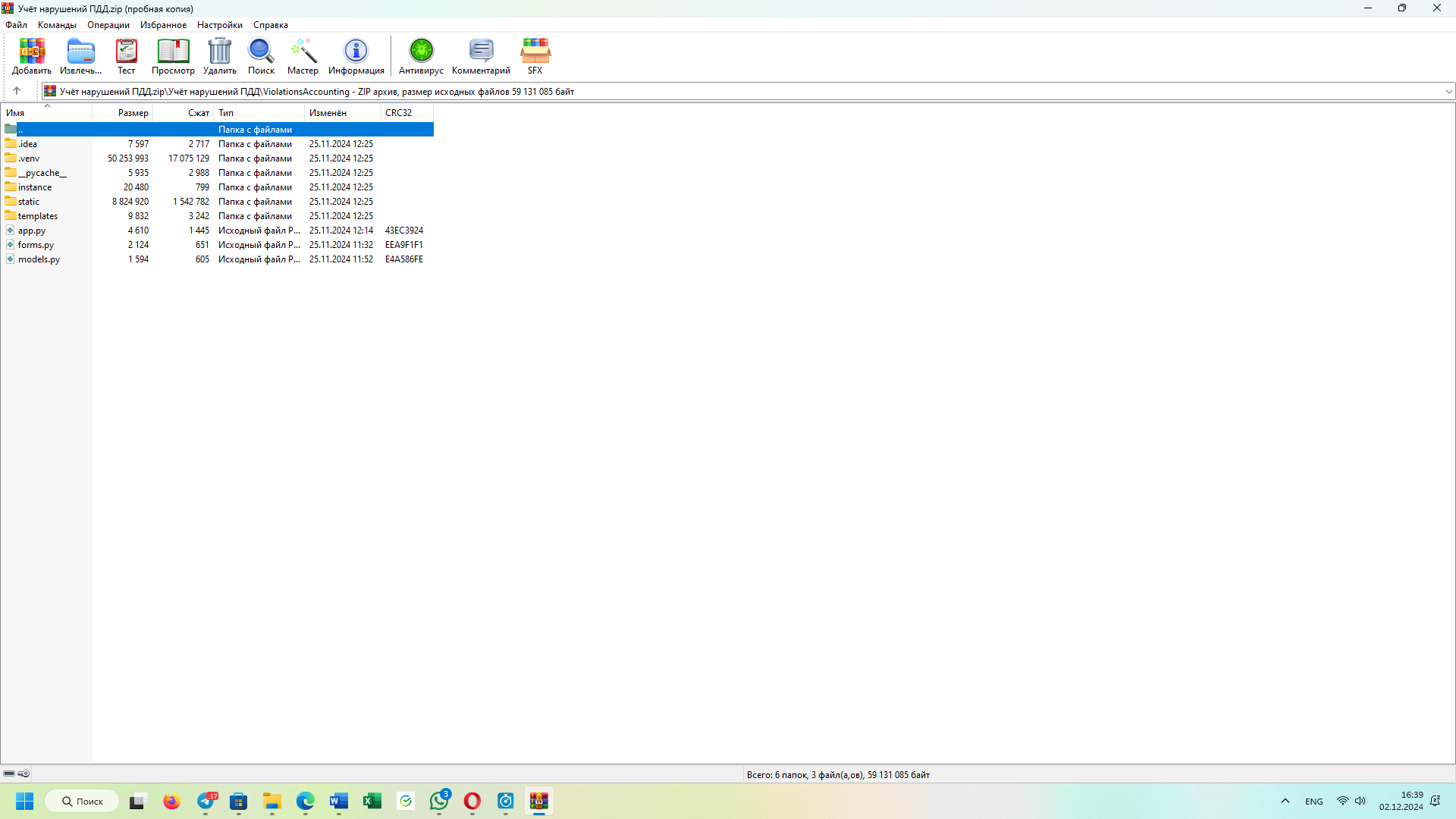Run the Тест archive check icon
This screenshot has height=819, width=1456.
pyautogui.click(x=126, y=56)
